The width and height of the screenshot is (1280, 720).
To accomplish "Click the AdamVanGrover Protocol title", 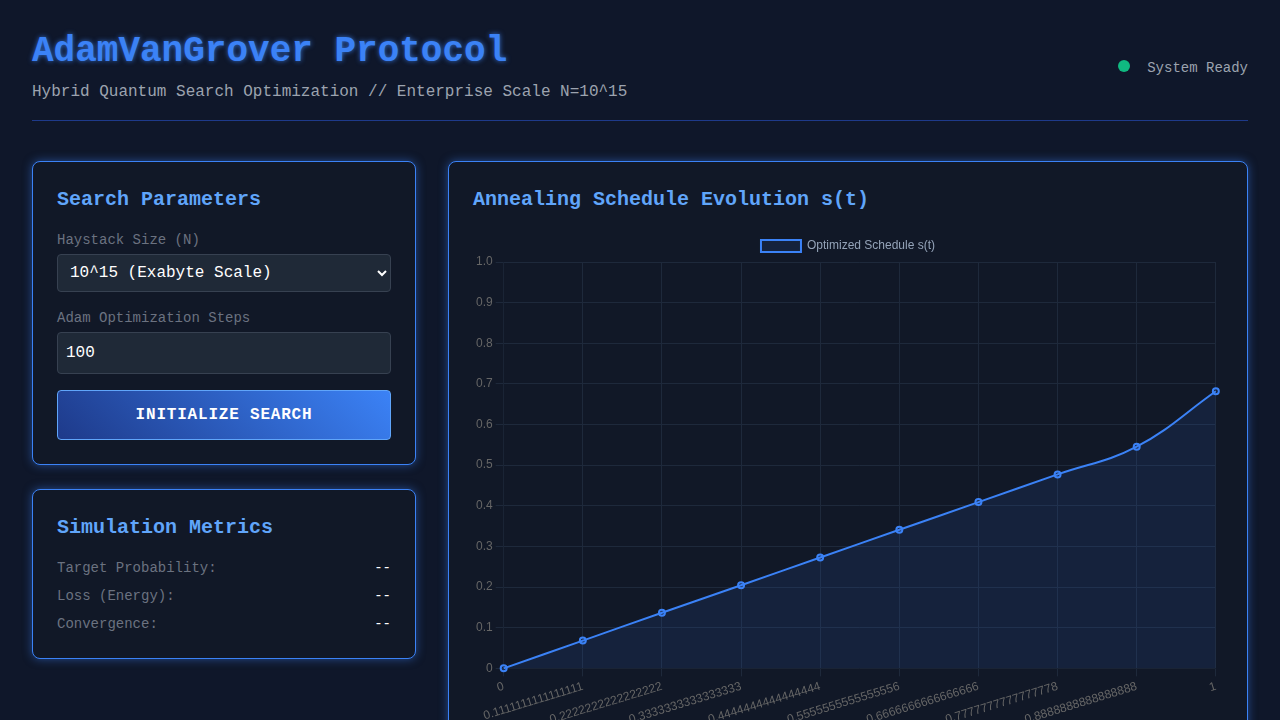I will tap(270, 50).
